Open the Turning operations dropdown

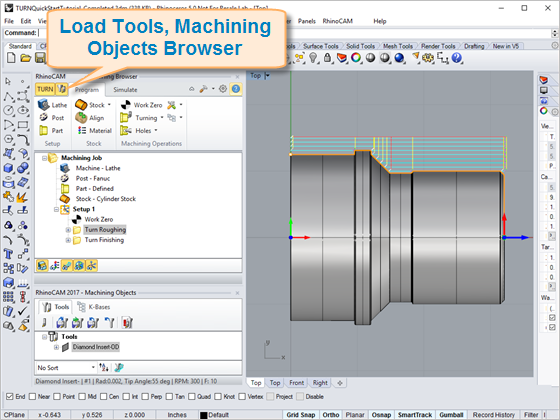click(162, 118)
